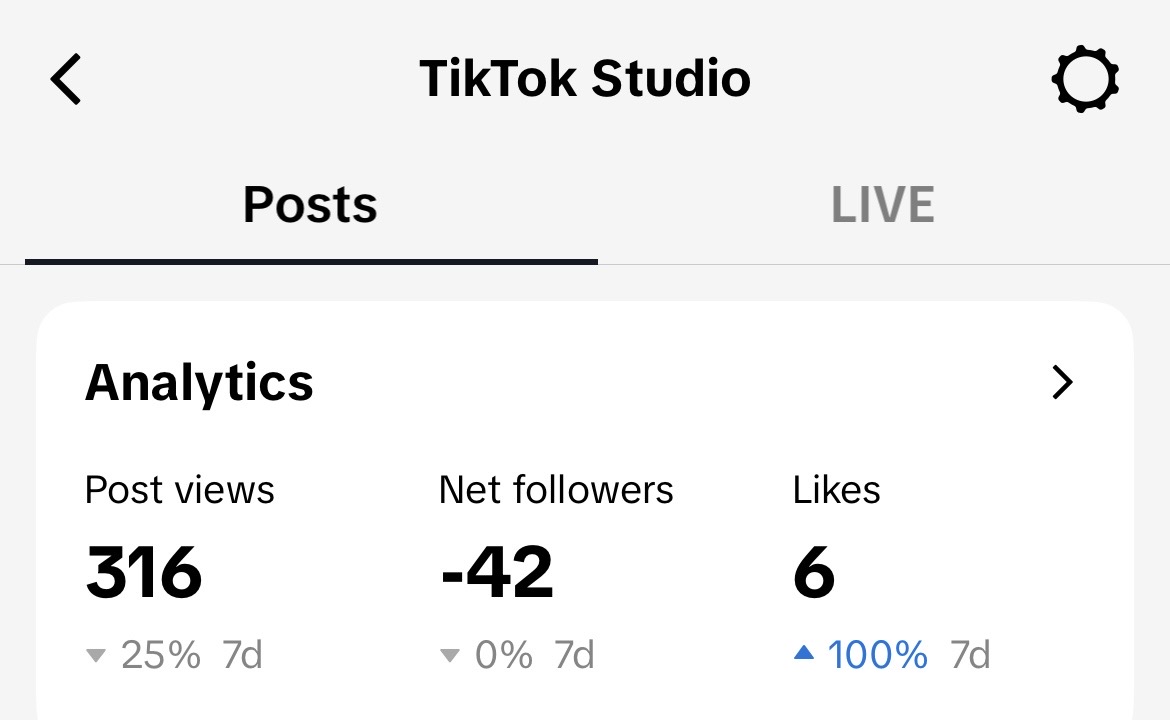The height and width of the screenshot is (720, 1170).
Task: Tap the Analytics heading
Action: (x=199, y=382)
